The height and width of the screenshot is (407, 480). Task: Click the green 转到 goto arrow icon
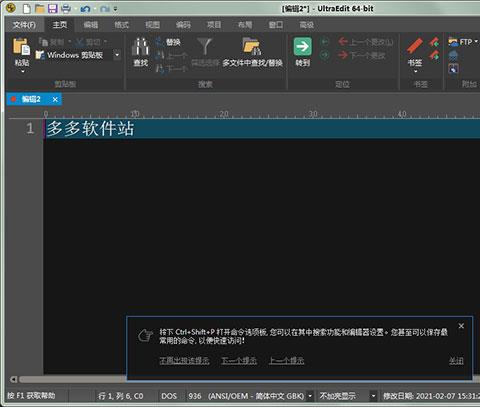(303, 47)
